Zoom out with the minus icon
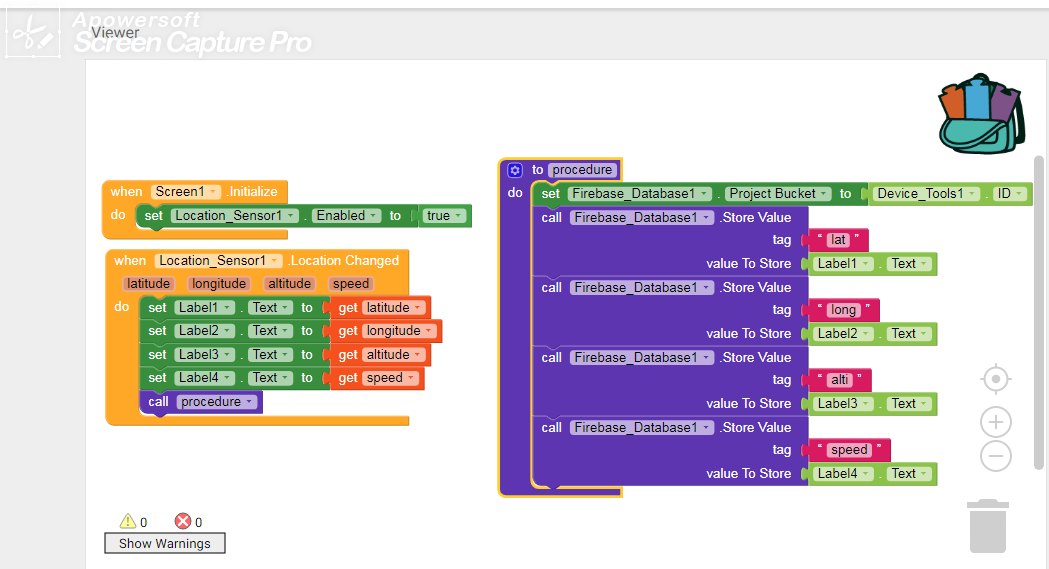 pos(995,456)
